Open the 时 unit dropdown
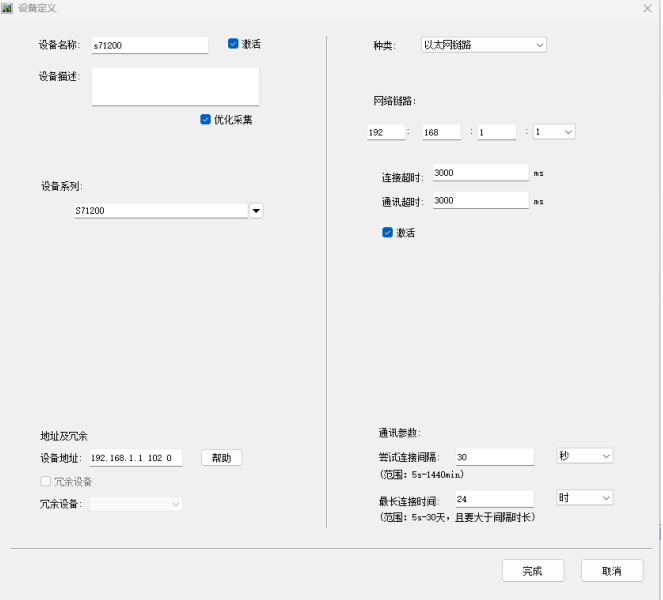Image resolution: width=663 pixels, height=600 pixels. pos(585,498)
